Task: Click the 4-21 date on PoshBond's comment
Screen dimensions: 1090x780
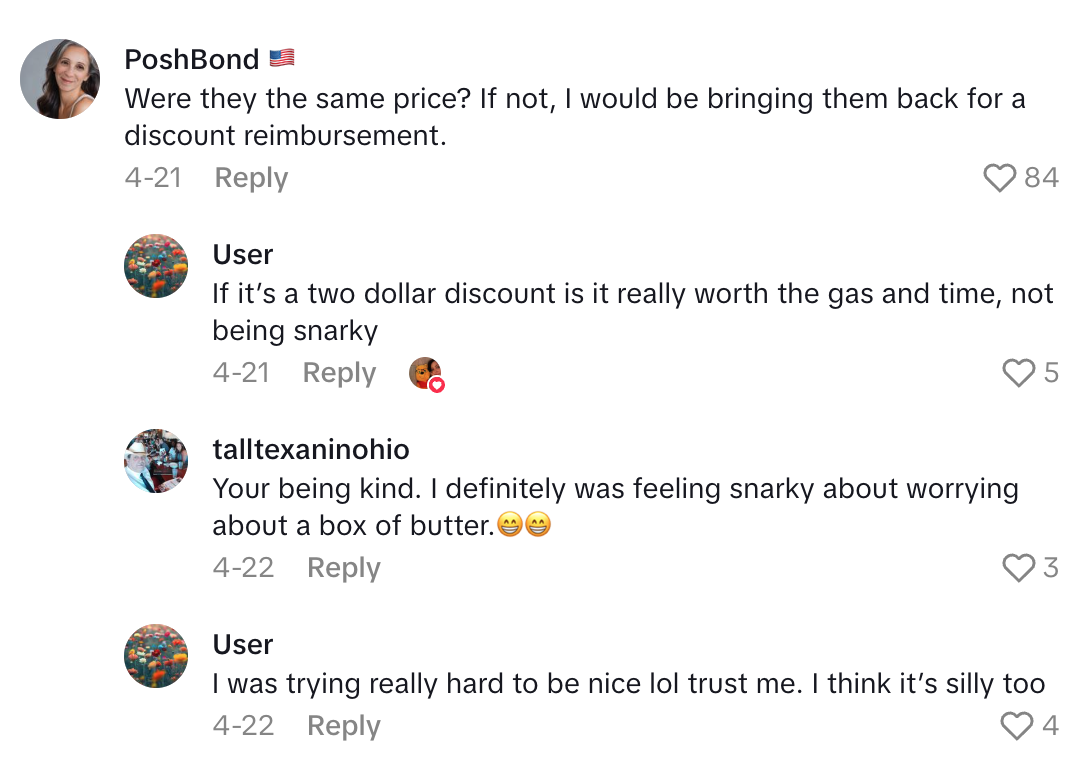Action: pos(153,178)
